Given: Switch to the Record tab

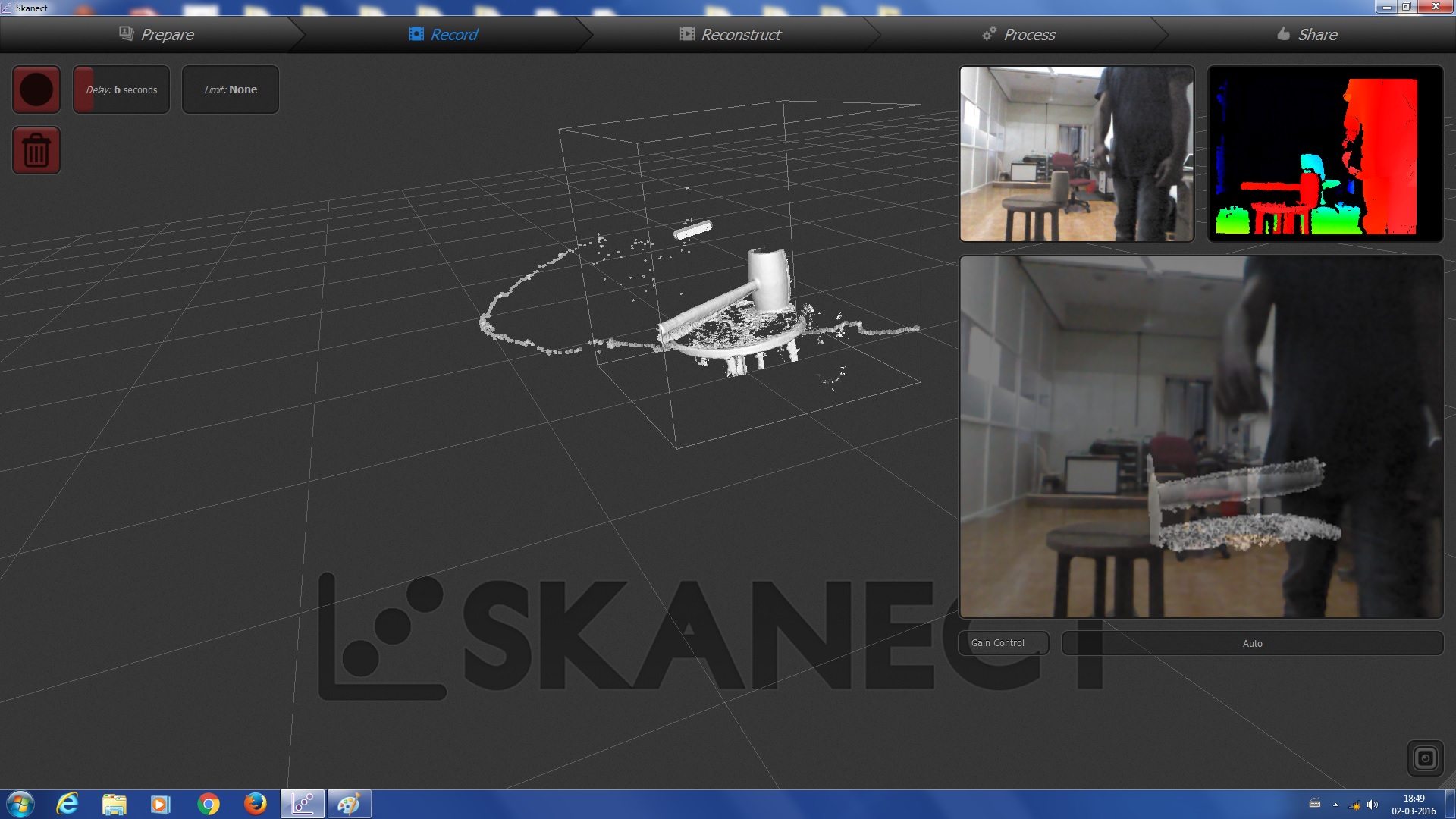Looking at the screenshot, I should [x=444, y=34].
